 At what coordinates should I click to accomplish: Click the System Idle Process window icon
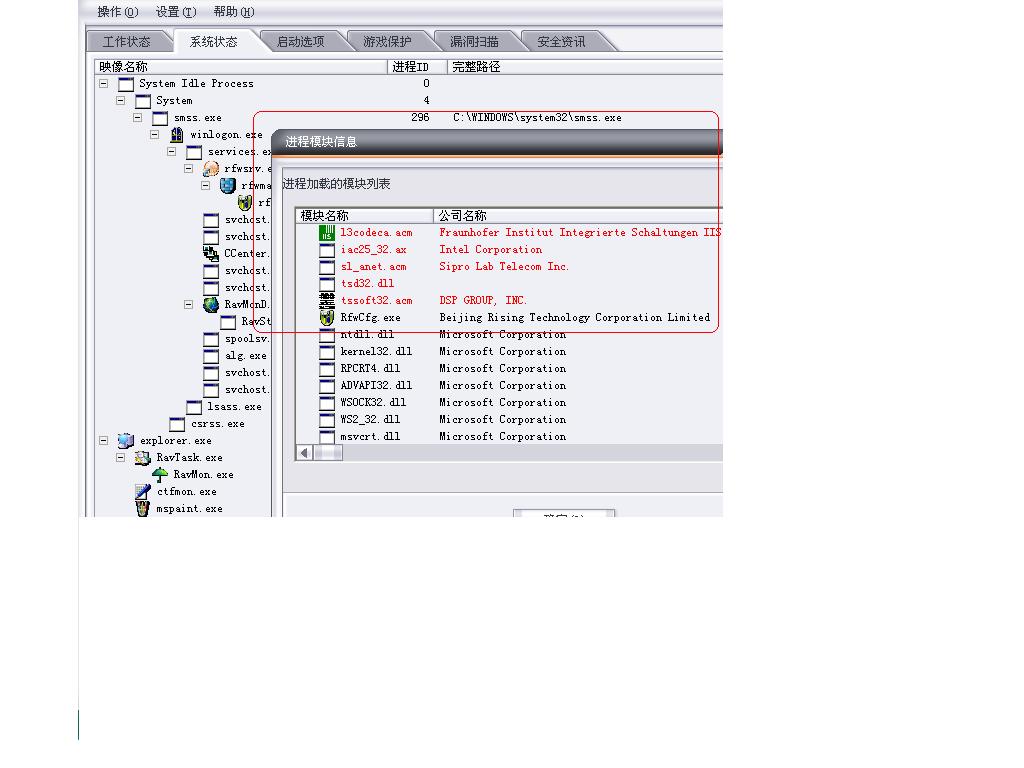pyautogui.click(x=126, y=84)
